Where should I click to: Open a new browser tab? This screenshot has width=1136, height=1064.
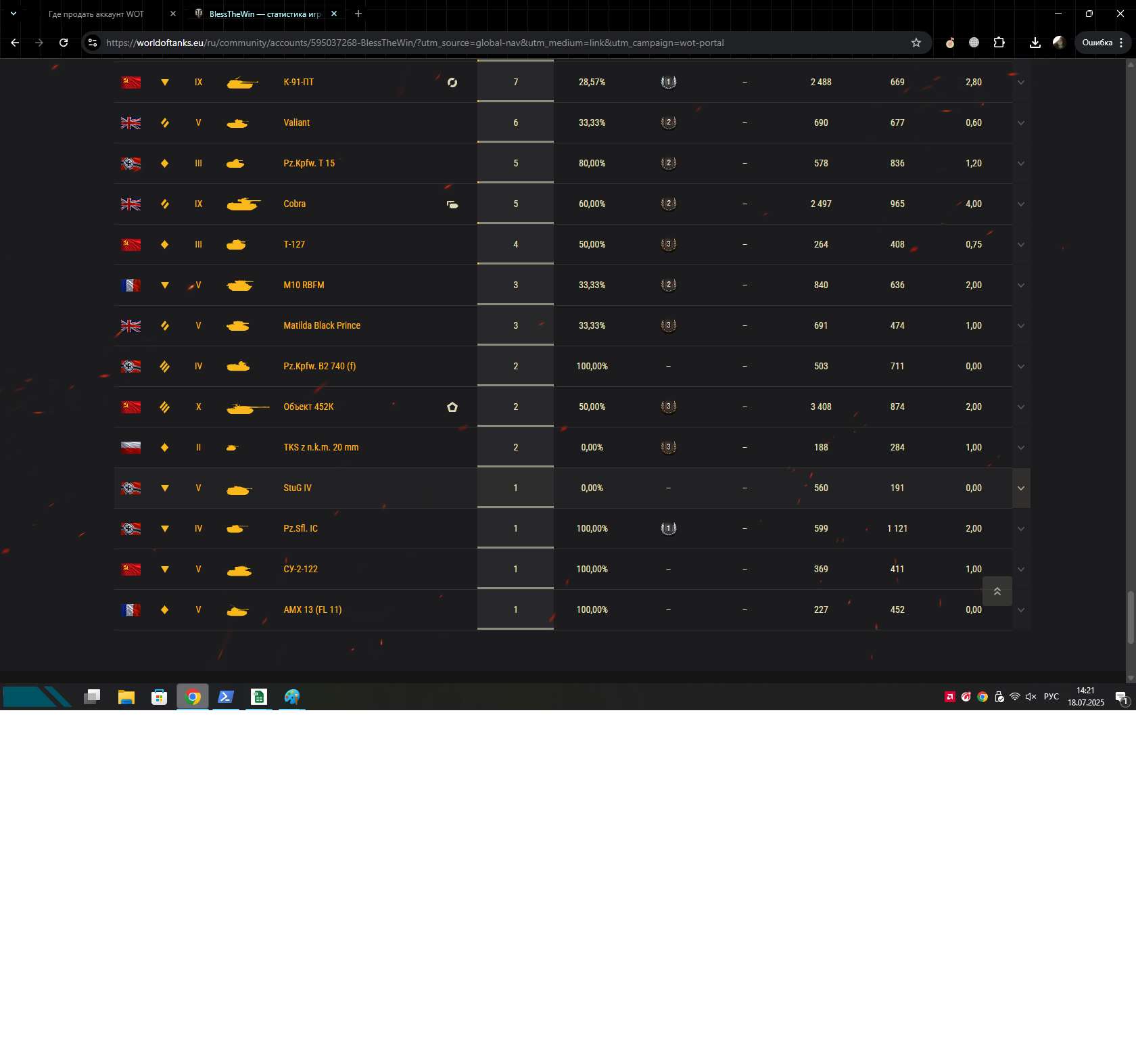[358, 14]
